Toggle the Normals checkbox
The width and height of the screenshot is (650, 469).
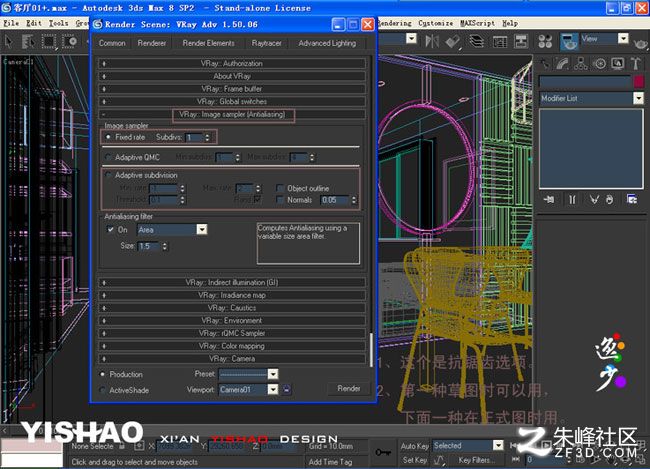click(x=280, y=200)
